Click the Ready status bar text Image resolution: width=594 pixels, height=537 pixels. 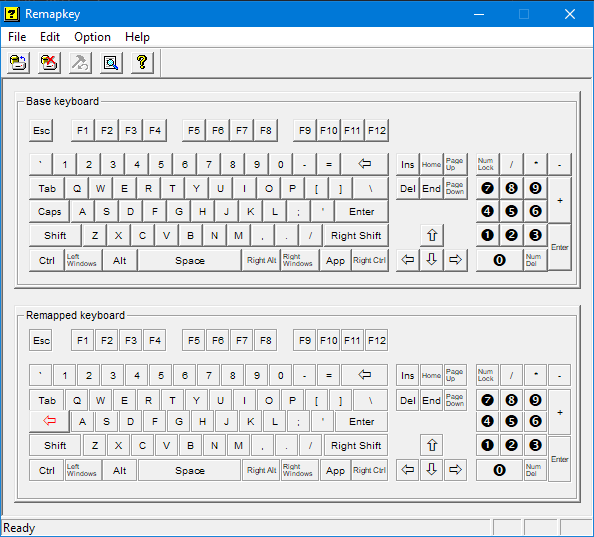19,528
